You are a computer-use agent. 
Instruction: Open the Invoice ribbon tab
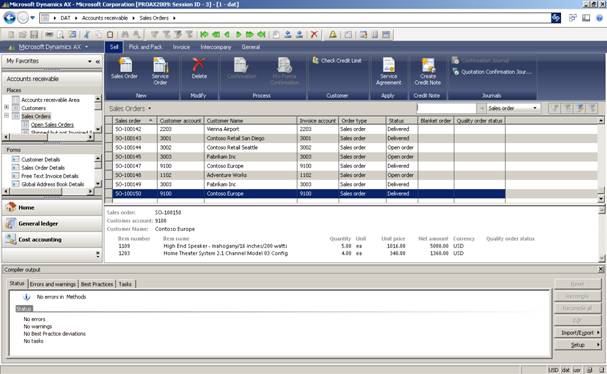coord(181,47)
